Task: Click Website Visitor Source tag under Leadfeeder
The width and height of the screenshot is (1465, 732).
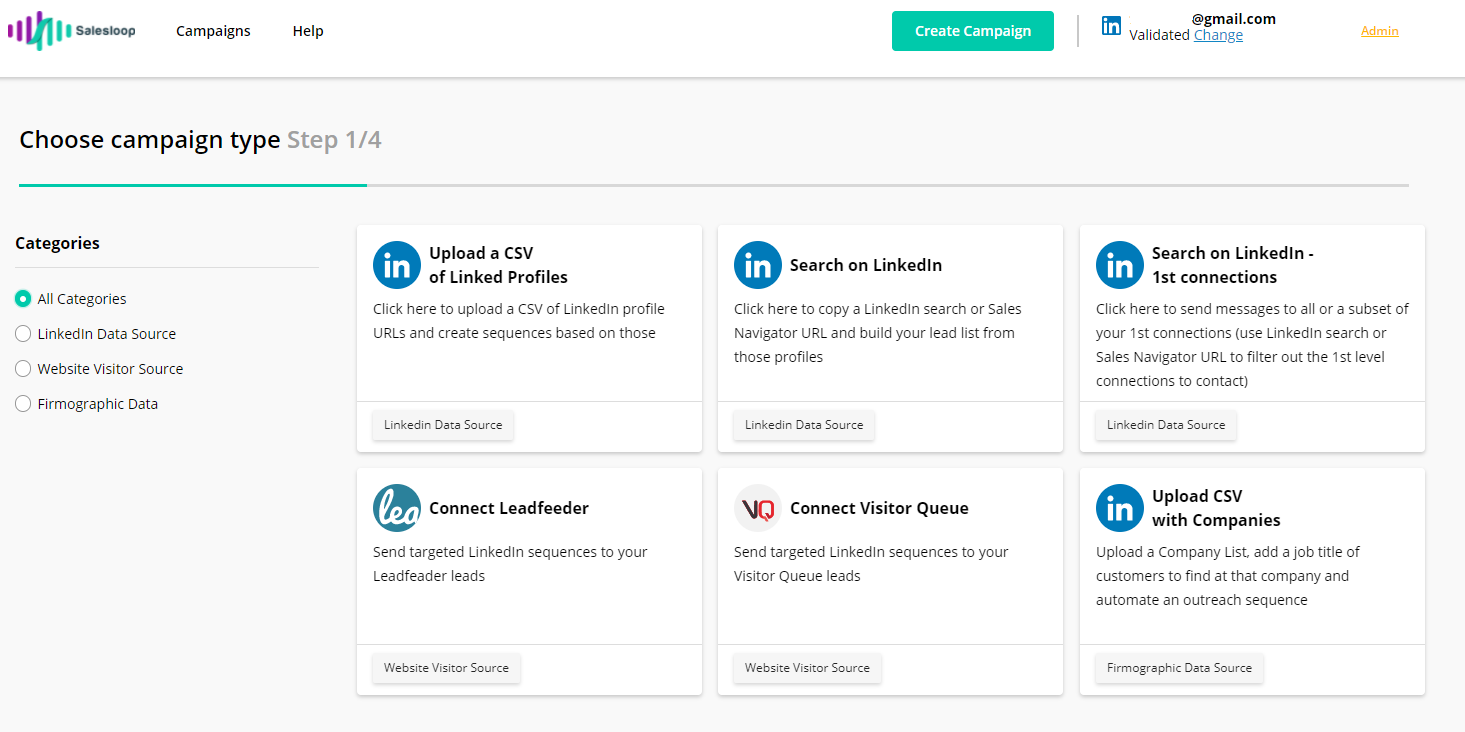Action: tap(446, 668)
